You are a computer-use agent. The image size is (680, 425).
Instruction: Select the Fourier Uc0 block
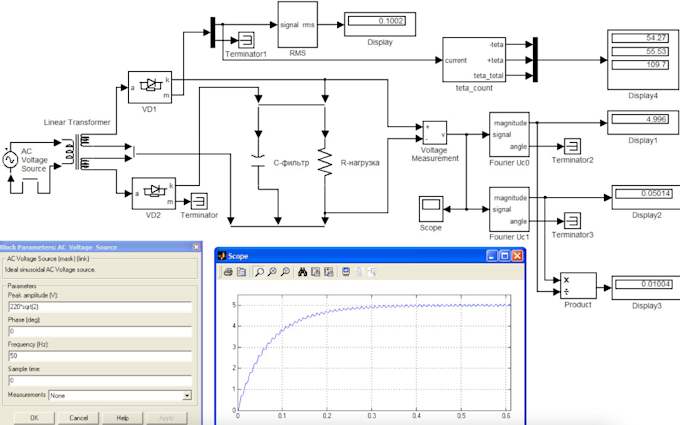tap(509, 134)
